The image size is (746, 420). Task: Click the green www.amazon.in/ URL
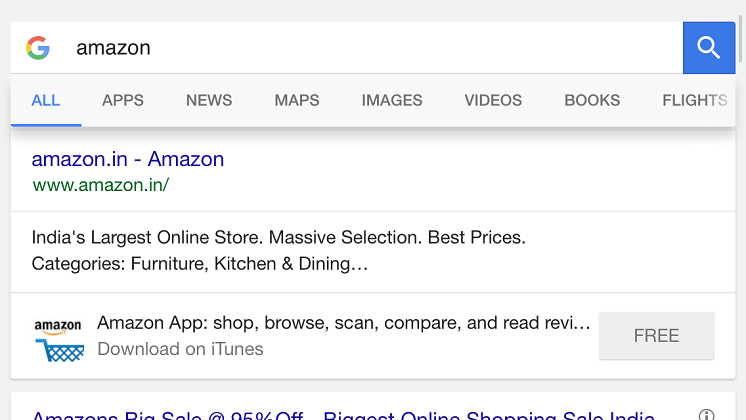[x=101, y=185]
